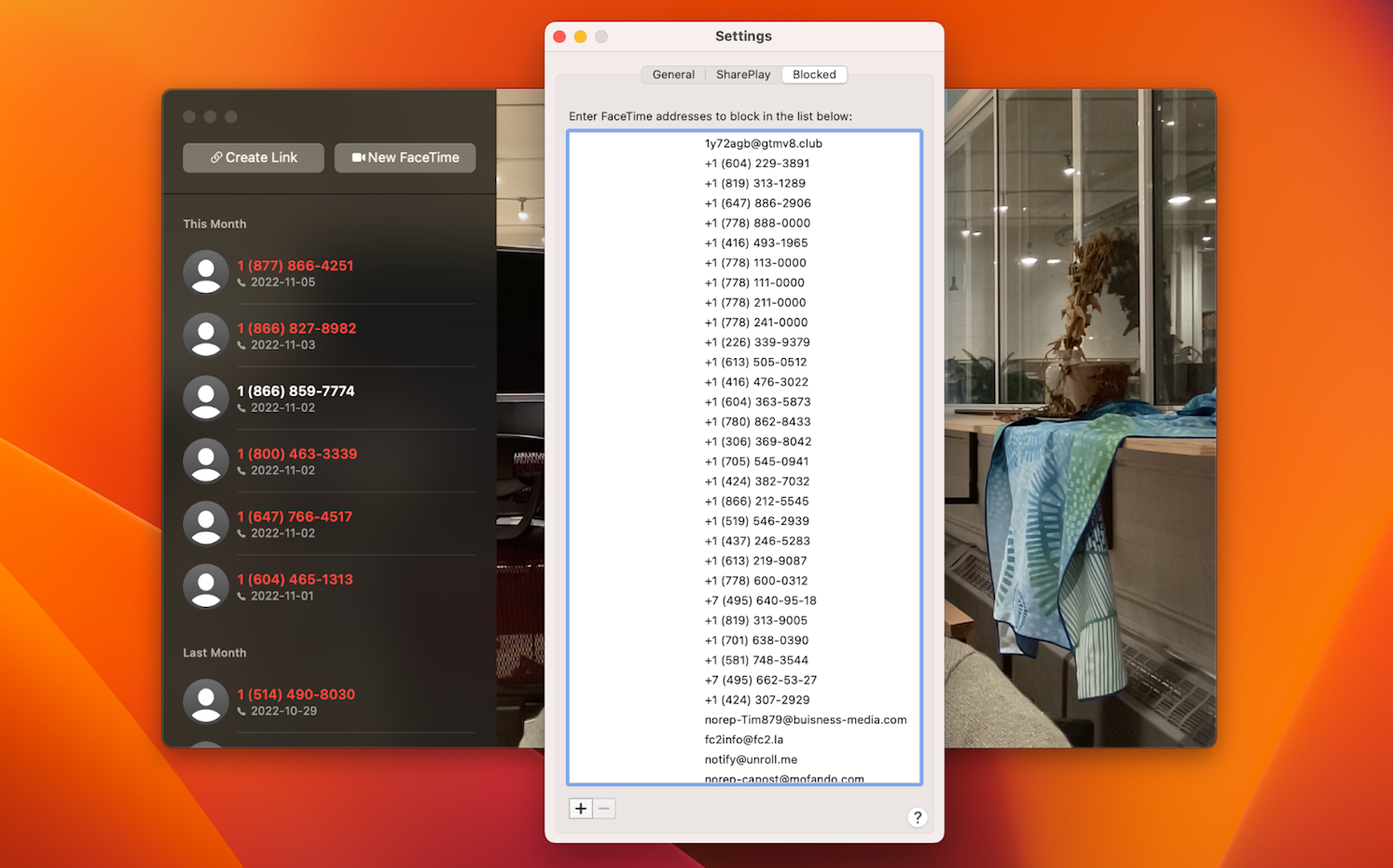Select the Blocked tab
This screenshot has height=868, width=1393.
813,75
